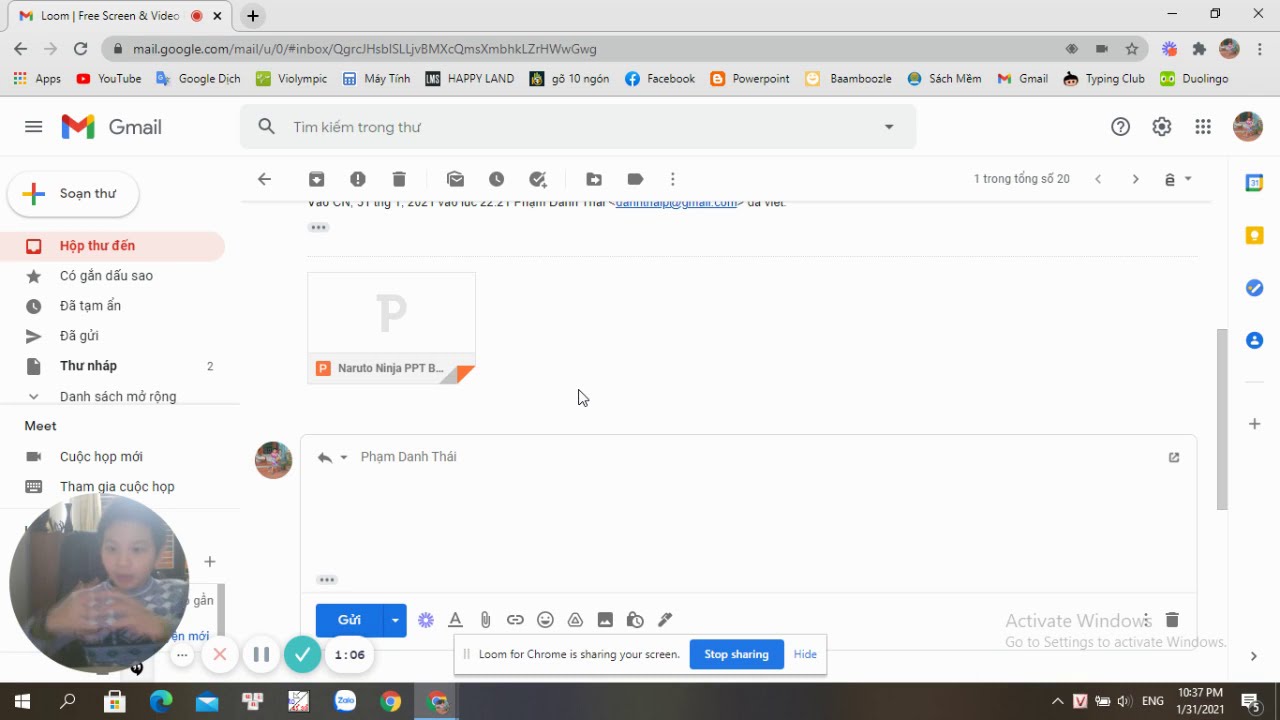The height and width of the screenshot is (720, 1280).
Task: Pause the Loom recording
Action: tap(261, 655)
